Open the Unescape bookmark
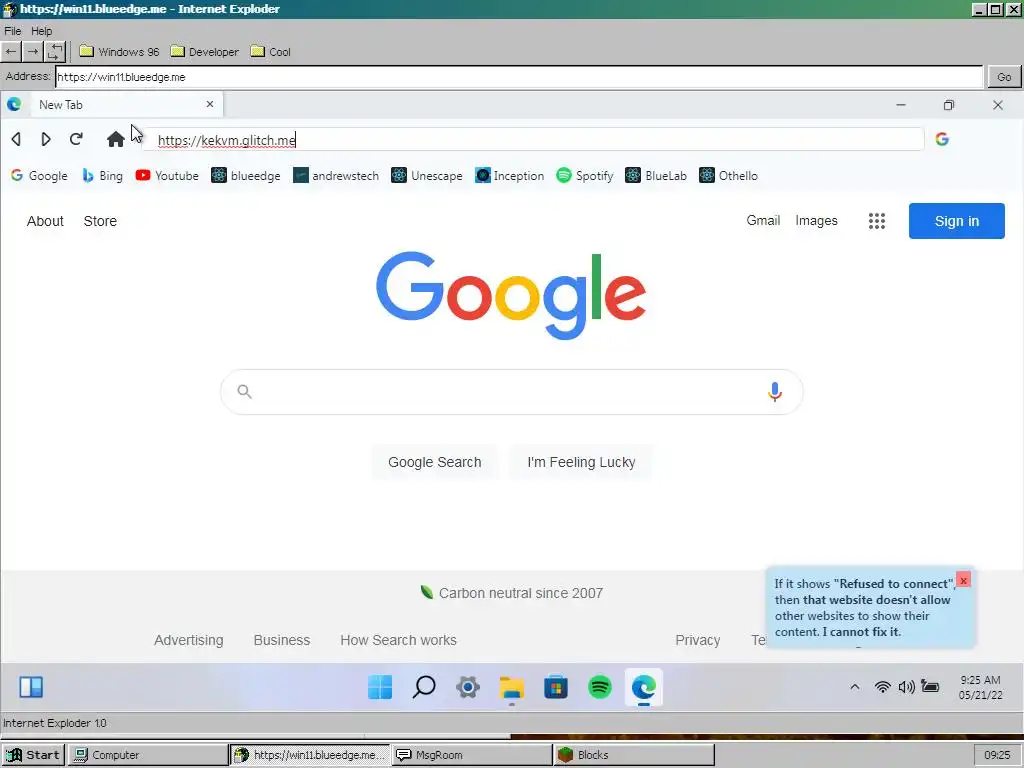1024x768 pixels. tap(426, 176)
